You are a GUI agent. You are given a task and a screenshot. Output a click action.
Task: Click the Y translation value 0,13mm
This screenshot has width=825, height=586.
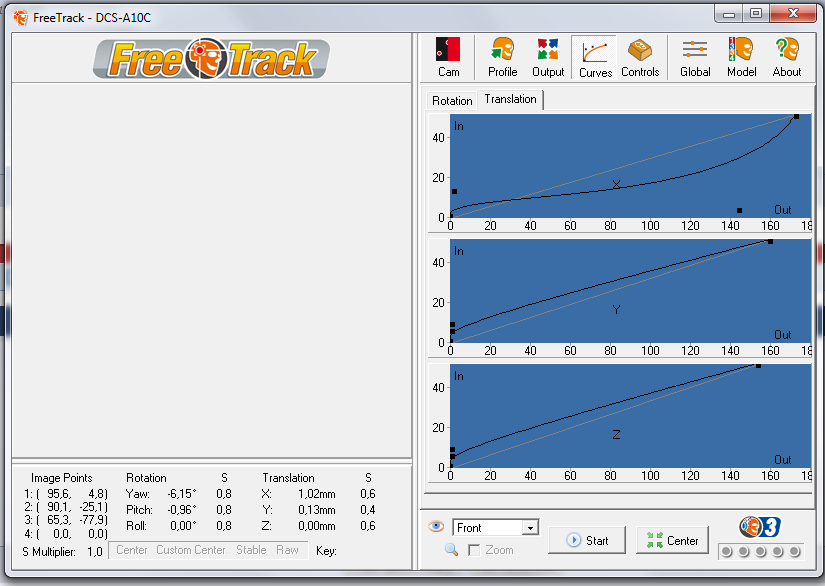point(317,510)
